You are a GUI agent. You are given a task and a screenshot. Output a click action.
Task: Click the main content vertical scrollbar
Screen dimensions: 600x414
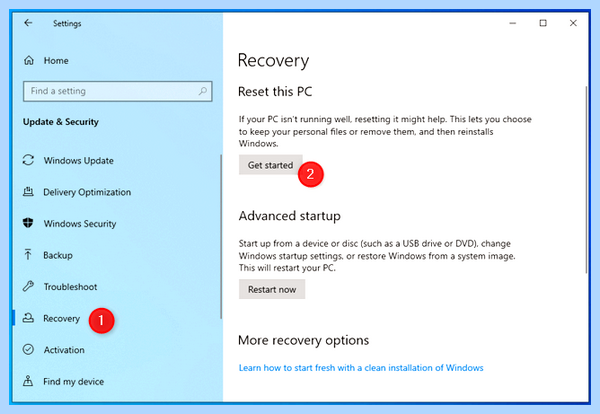(586, 179)
